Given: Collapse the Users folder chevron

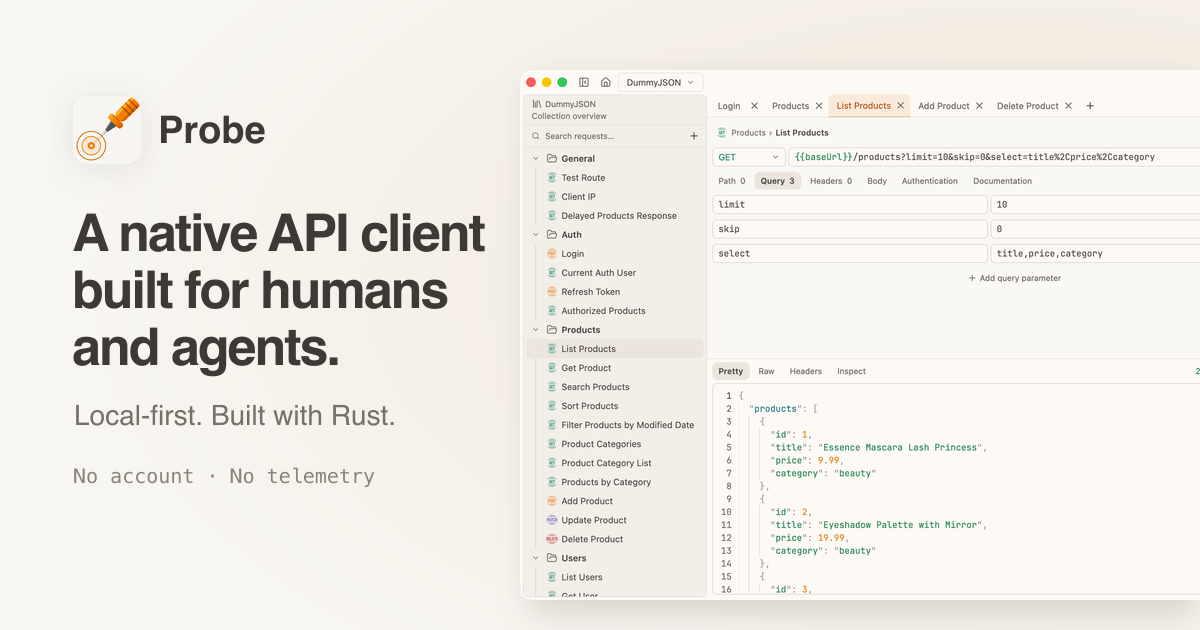Looking at the screenshot, I should 536,558.
